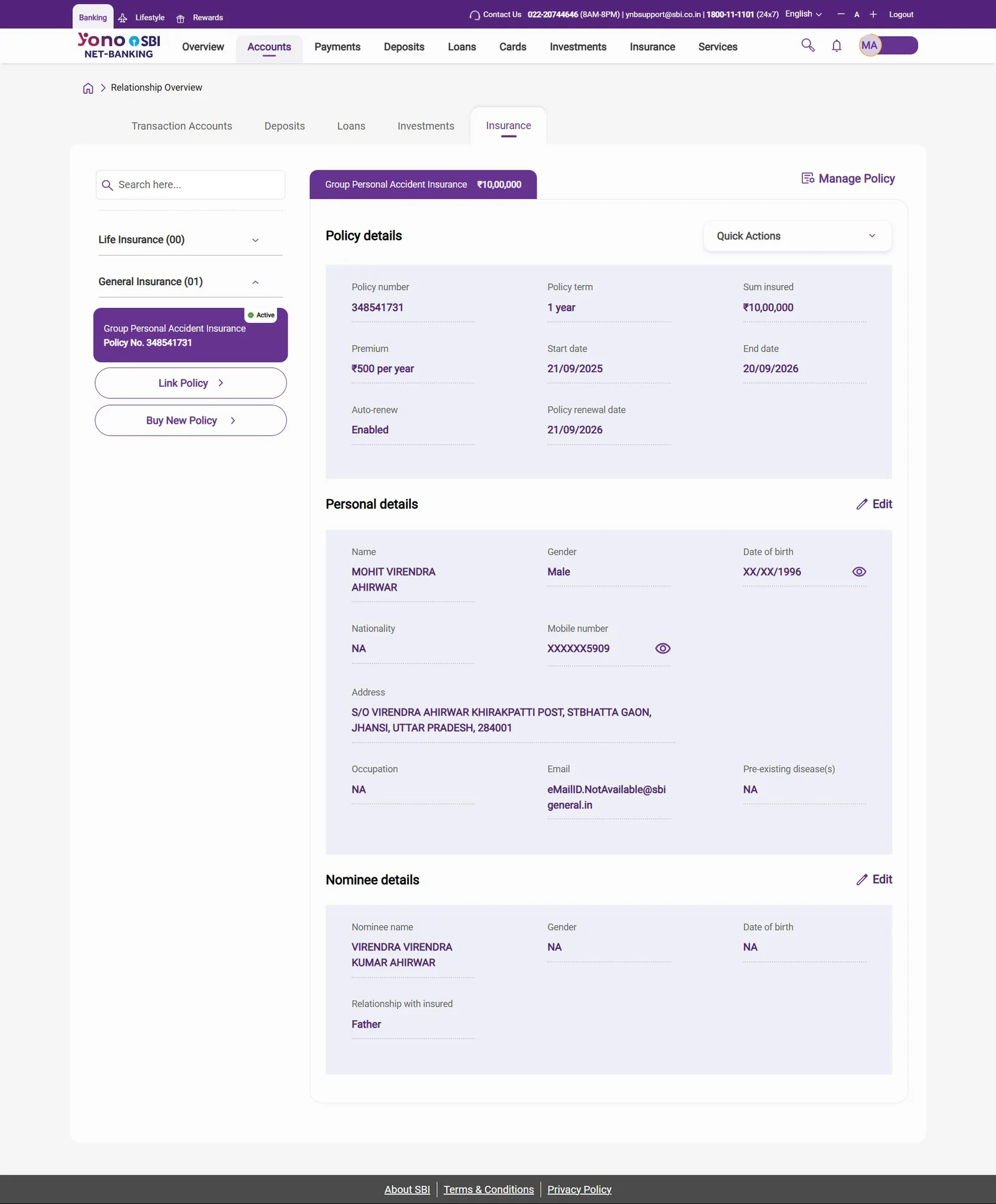The width and height of the screenshot is (996, 1204).
Task: Switch to the Investments relationship tab
Action: coord(426,126)
